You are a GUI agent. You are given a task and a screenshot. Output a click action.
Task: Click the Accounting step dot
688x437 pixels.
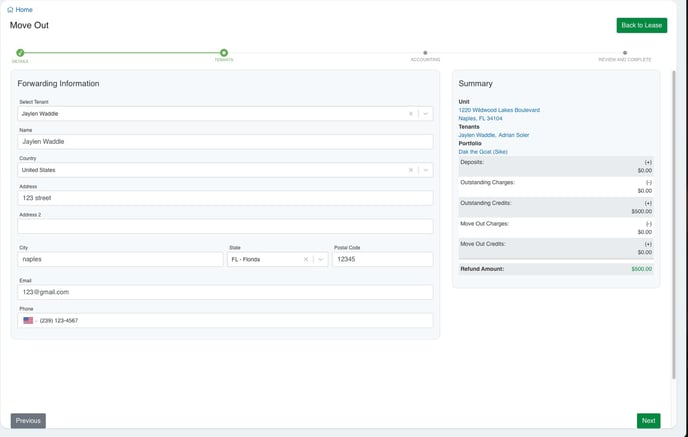click(425, 53)
